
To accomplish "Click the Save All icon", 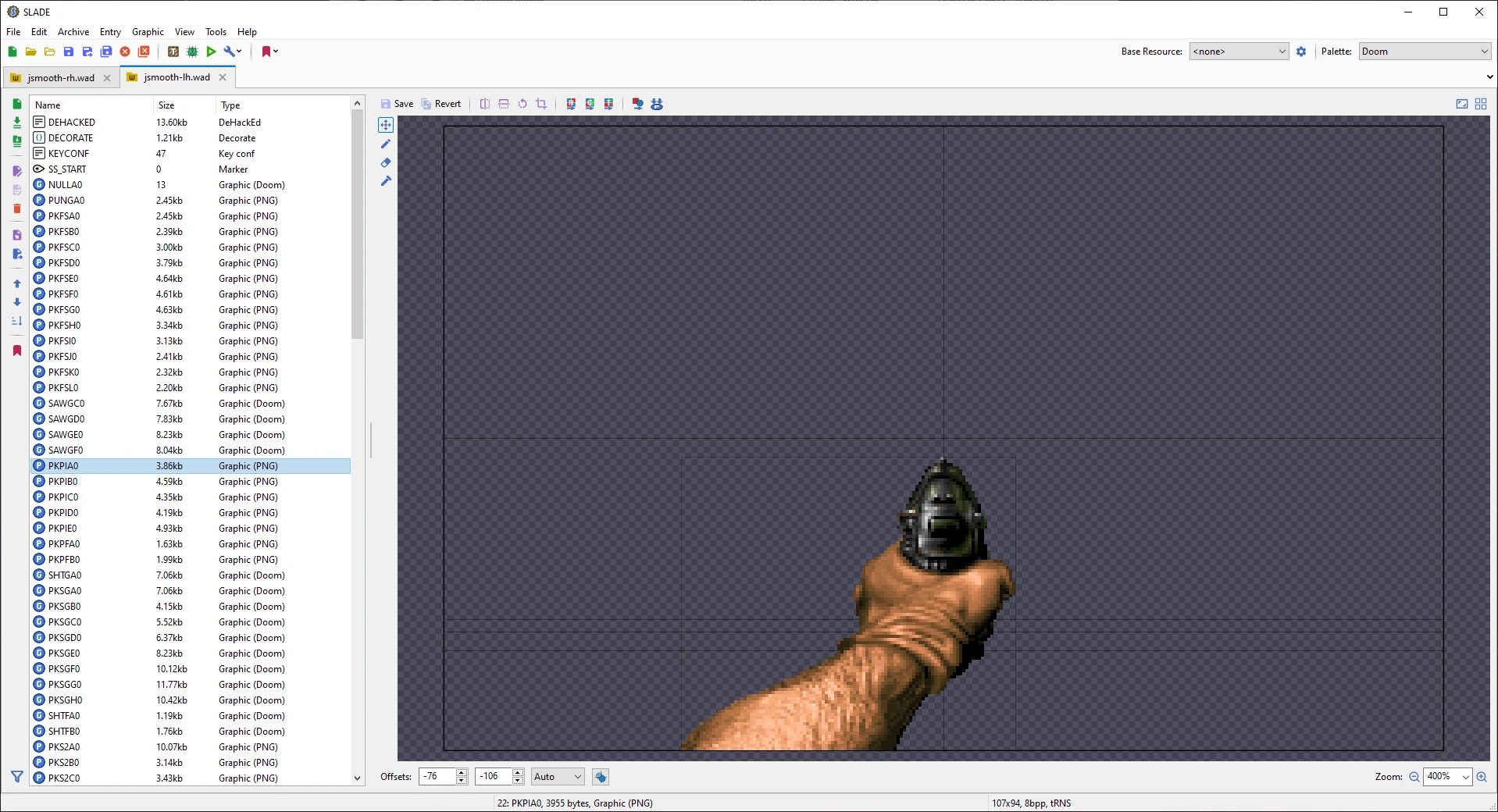I will tap(106, 52).
